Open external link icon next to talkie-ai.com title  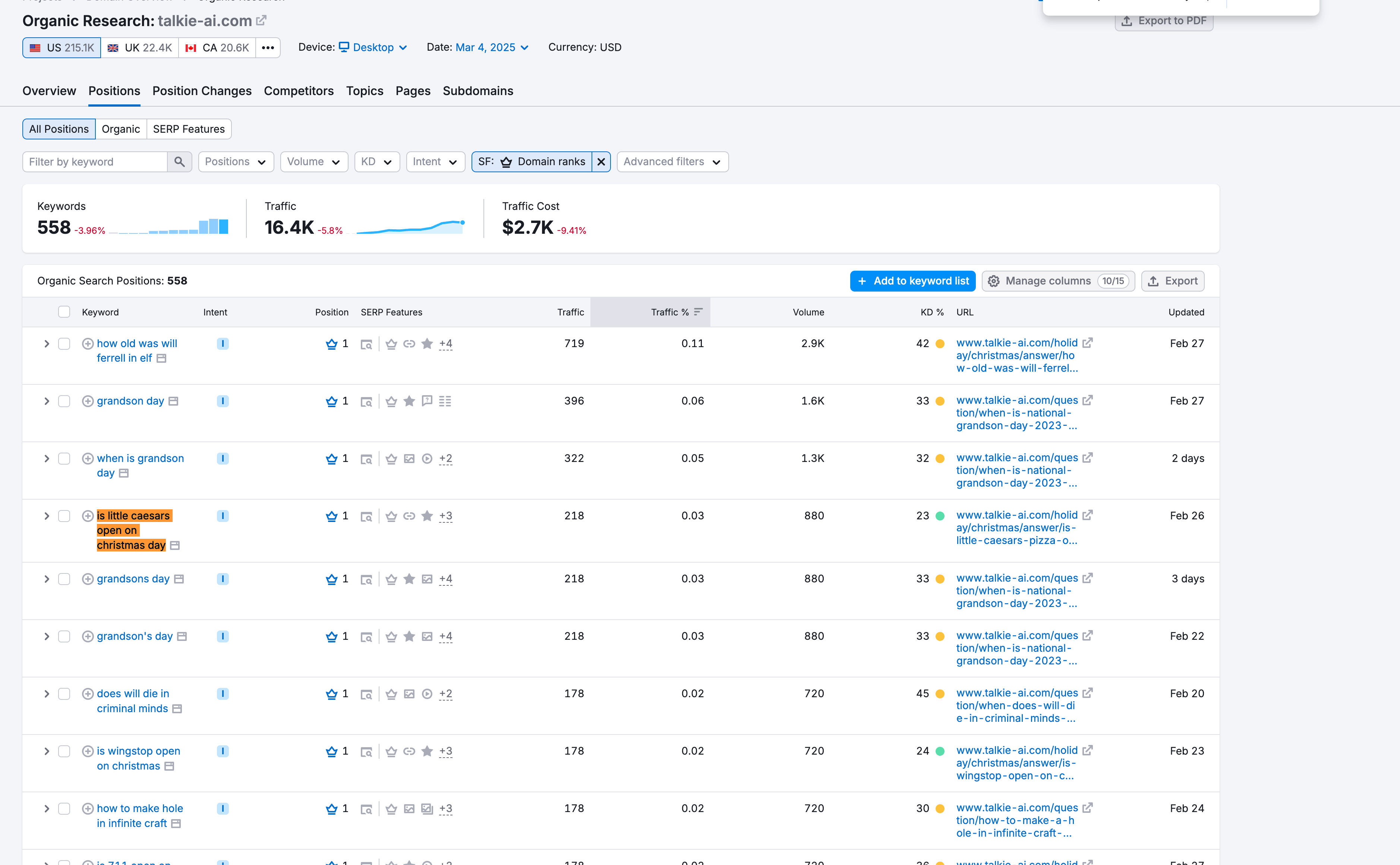(x=261, y=21)
